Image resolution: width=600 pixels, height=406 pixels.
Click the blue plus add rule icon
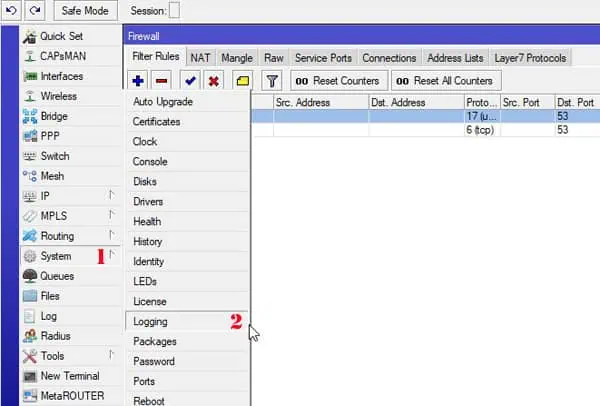tap(138, 81)
